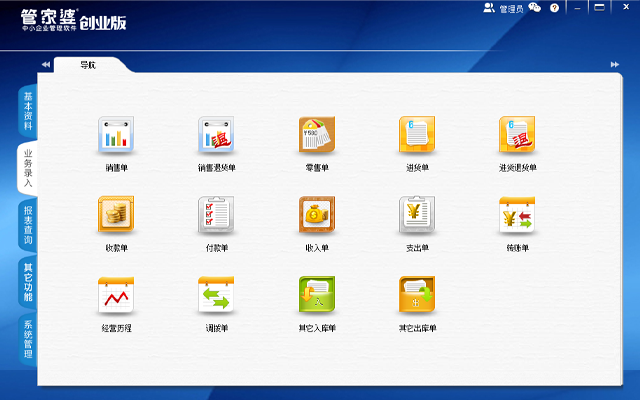The image size is (640, 400).
Task: Open the 其它入库单 other stock-in icon
Action: coord(317,296)
